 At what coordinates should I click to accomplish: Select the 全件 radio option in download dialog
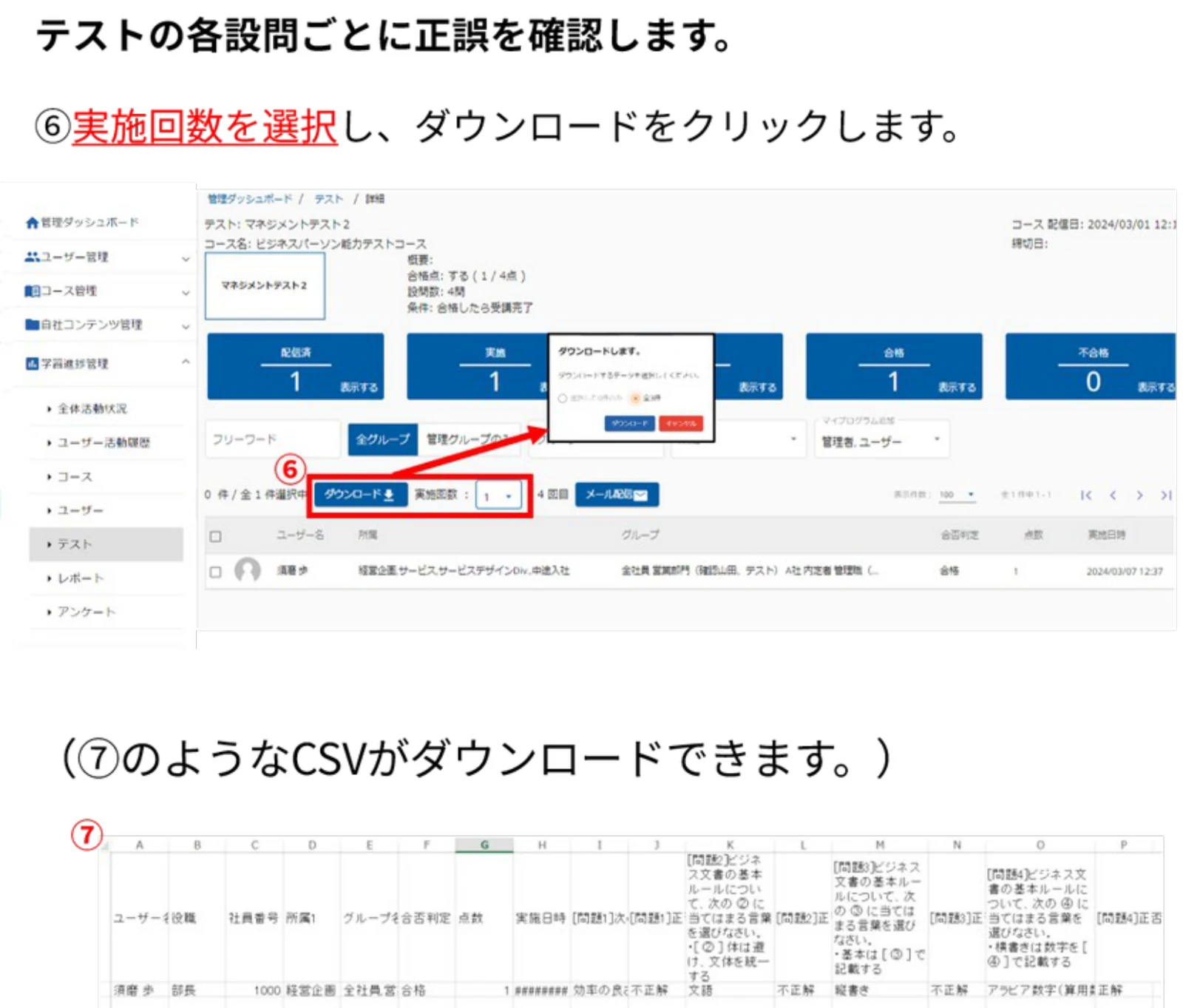pyautogui.click(x=635, y=398)
